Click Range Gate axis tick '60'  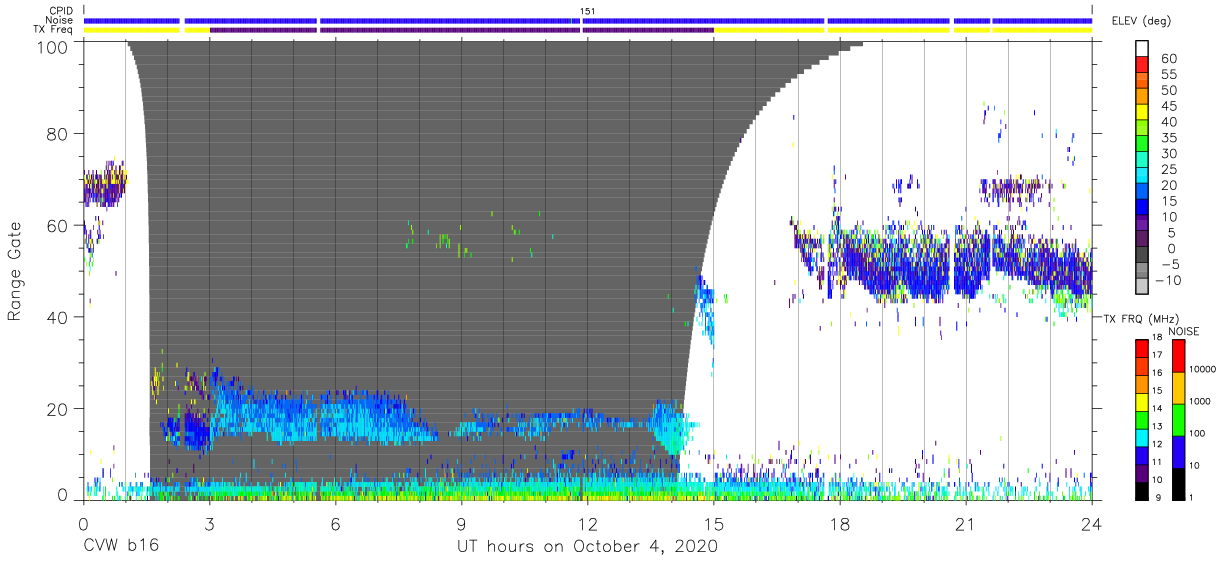click(x=57, y=226)
